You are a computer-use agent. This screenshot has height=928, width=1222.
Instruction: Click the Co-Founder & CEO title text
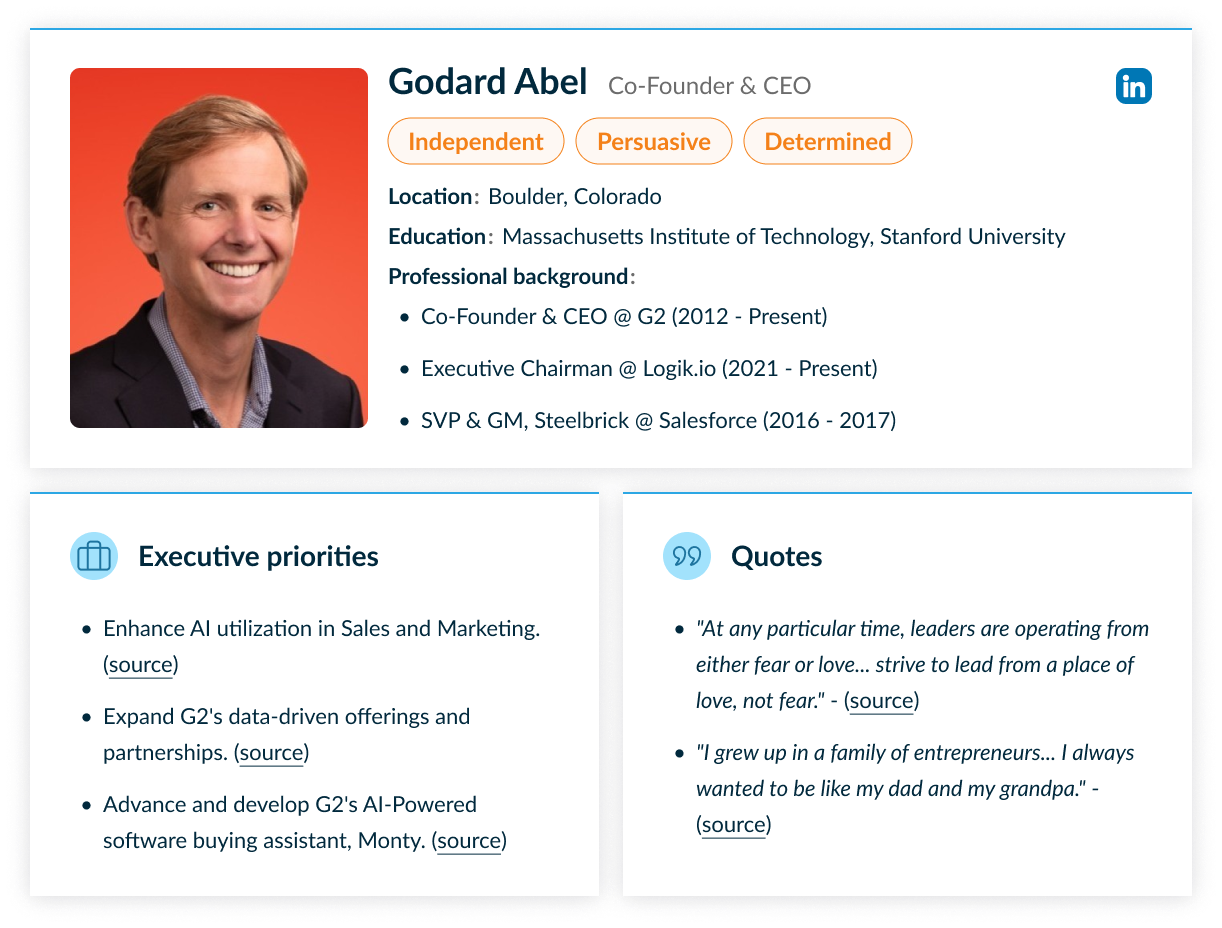pos(710,86)
